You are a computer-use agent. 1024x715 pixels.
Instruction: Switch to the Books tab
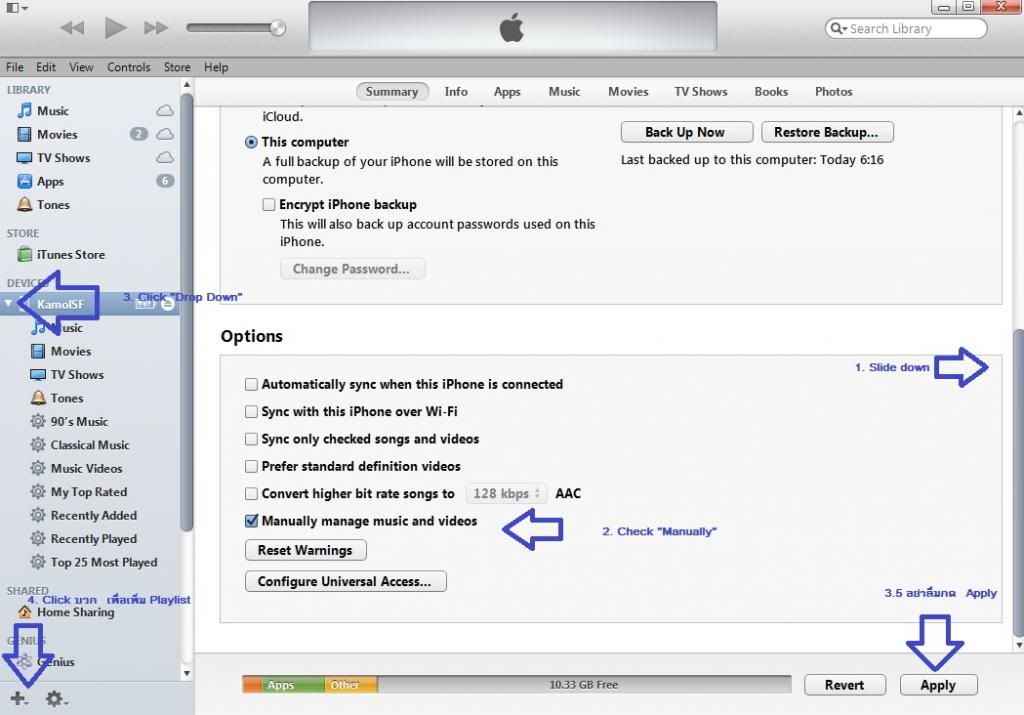click(771, 92)
